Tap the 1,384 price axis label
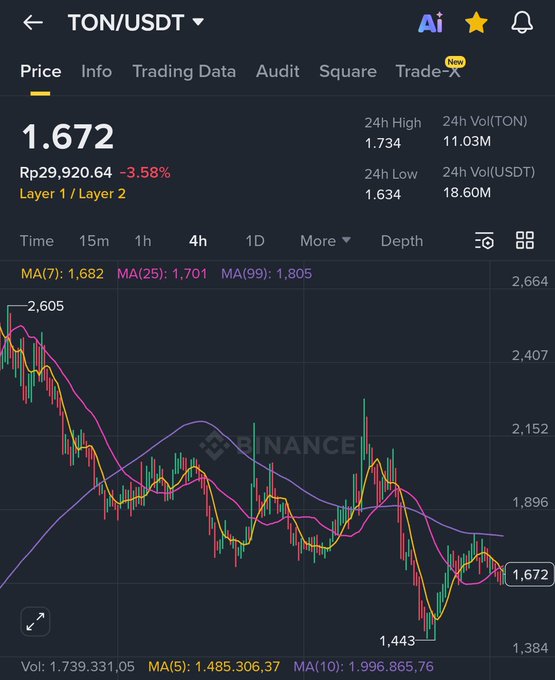This screenshot has width=555, height=680. (x=530, y=648)
